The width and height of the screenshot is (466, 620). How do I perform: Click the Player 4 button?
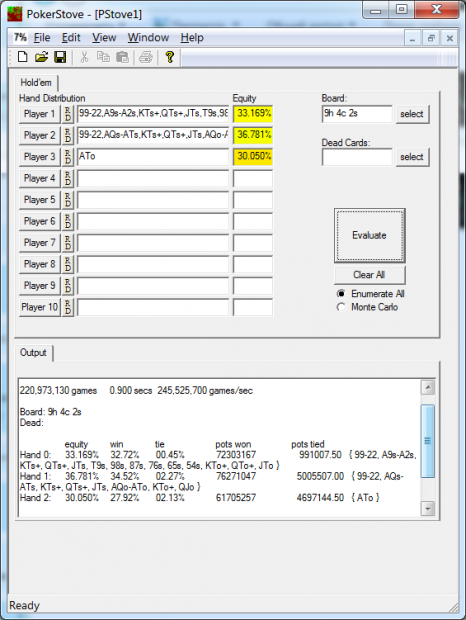[x=40, y=178]
